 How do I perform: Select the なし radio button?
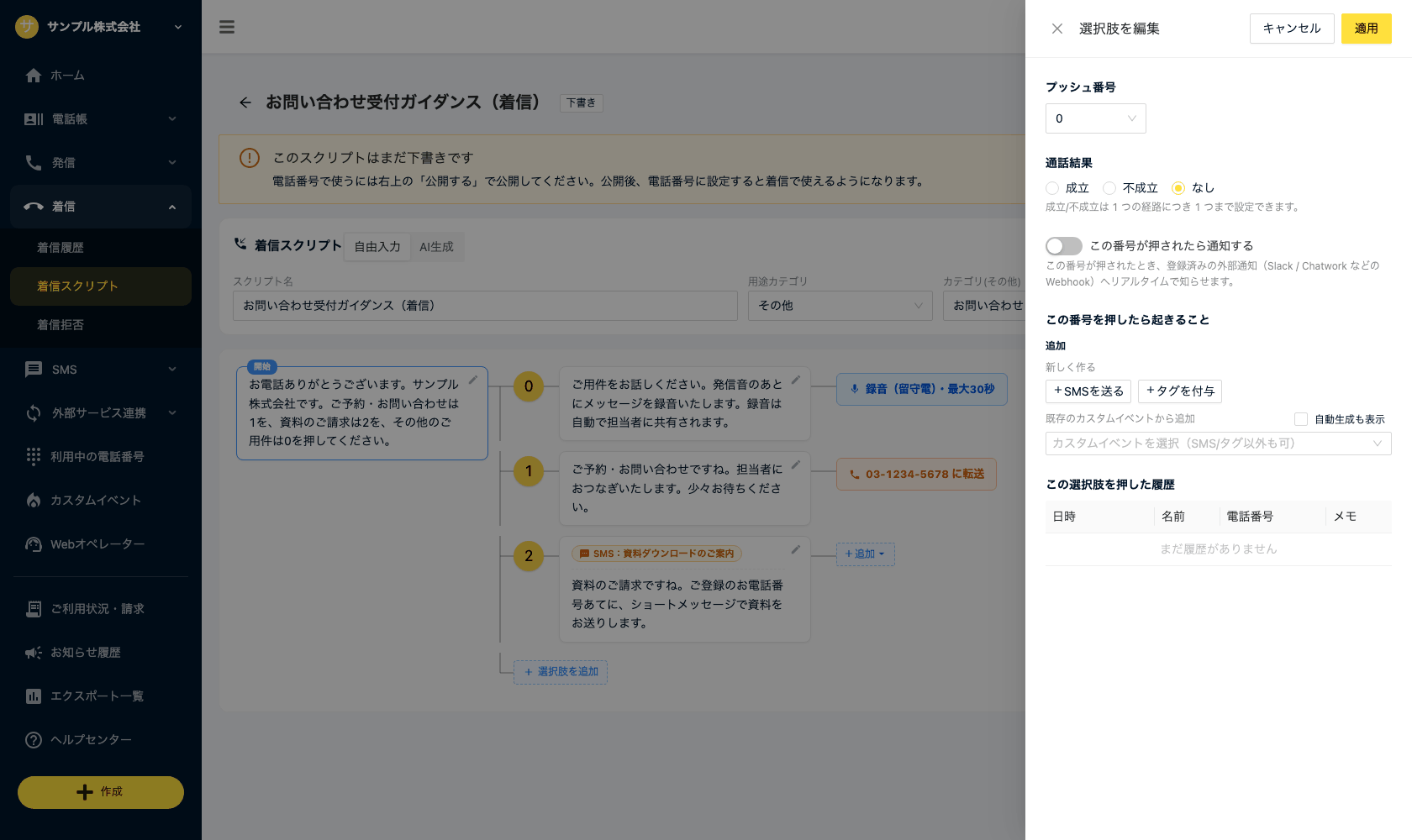1178,188
